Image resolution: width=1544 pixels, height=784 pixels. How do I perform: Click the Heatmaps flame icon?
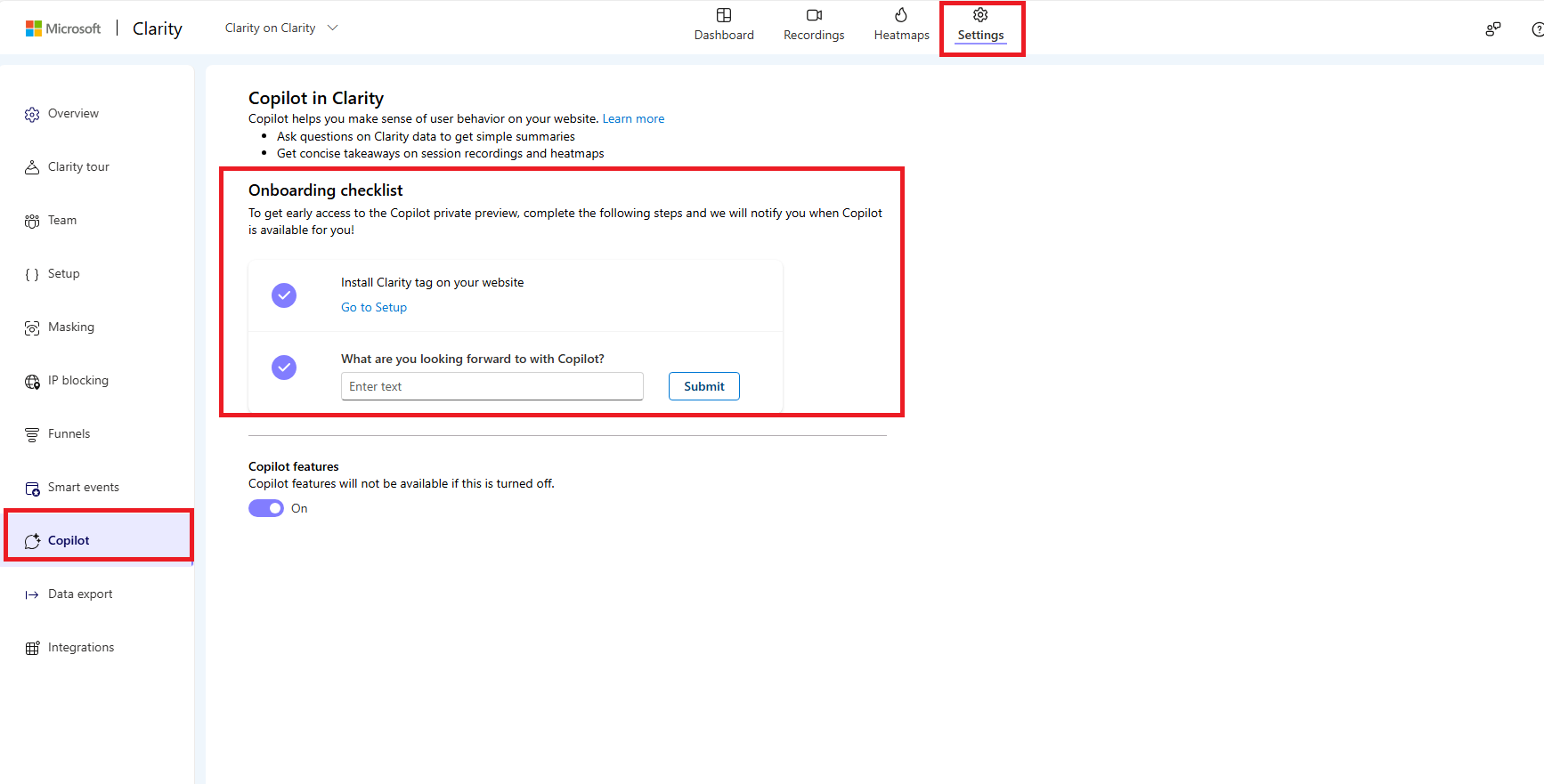(x=901, y=15)
